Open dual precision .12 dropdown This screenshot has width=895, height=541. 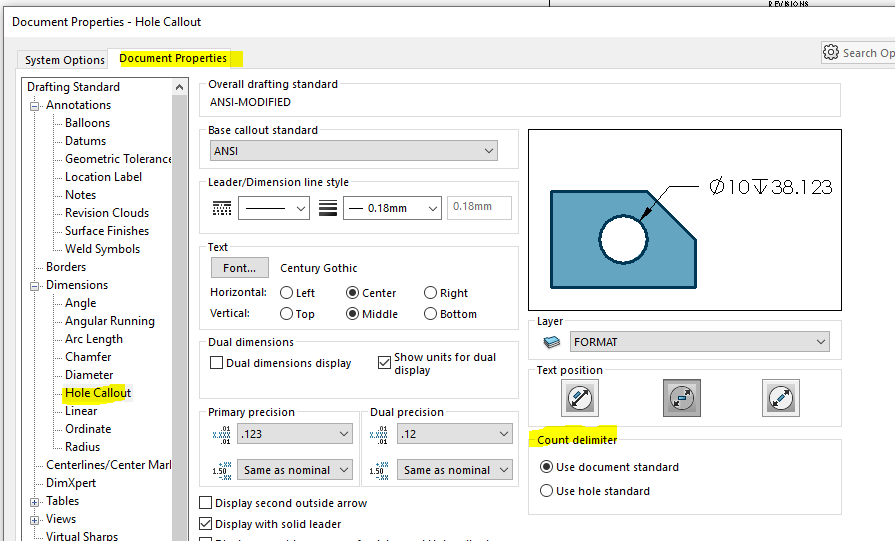[x=455, y=434]
